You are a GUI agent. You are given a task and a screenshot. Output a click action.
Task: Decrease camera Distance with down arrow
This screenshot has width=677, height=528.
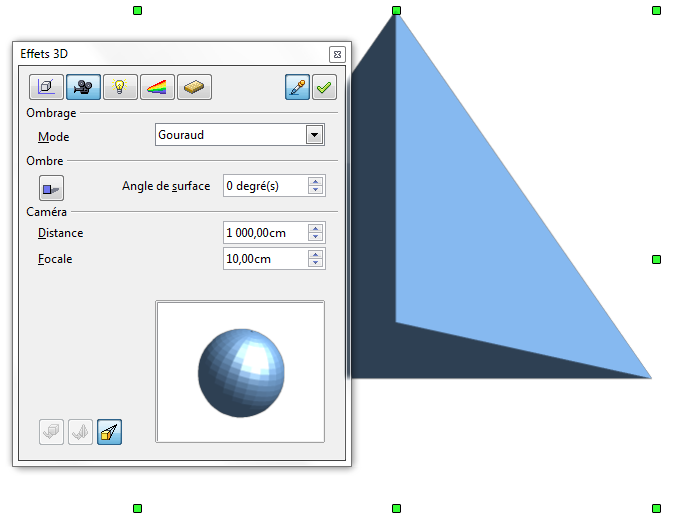[316, 237]
